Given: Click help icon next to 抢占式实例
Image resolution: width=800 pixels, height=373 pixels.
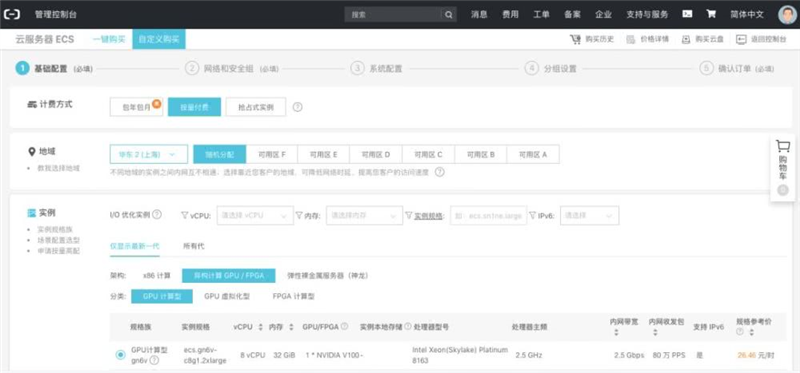Looking at the screenshot, I should 298,107.
